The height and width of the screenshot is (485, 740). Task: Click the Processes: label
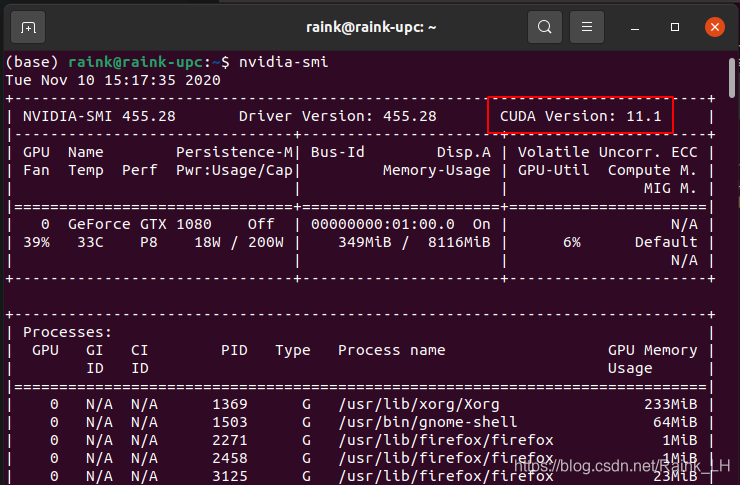click(67, 332)
